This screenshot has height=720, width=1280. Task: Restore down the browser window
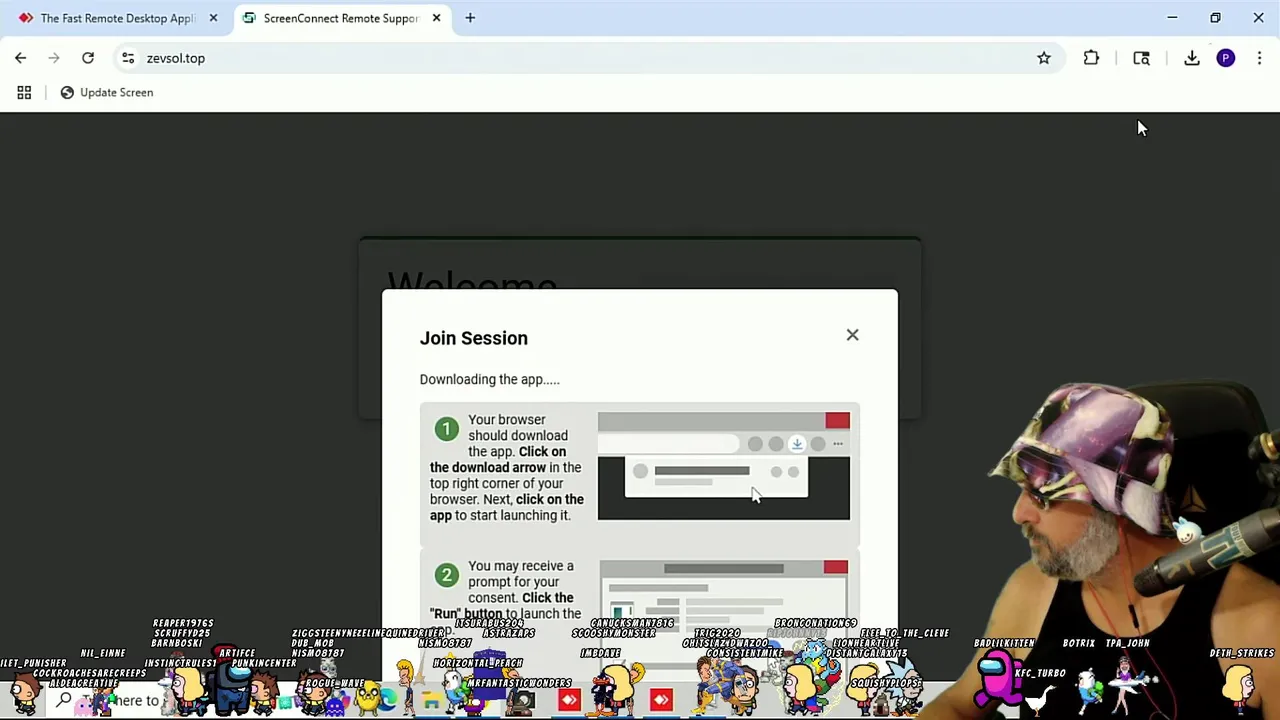[x=1215, y=18]
